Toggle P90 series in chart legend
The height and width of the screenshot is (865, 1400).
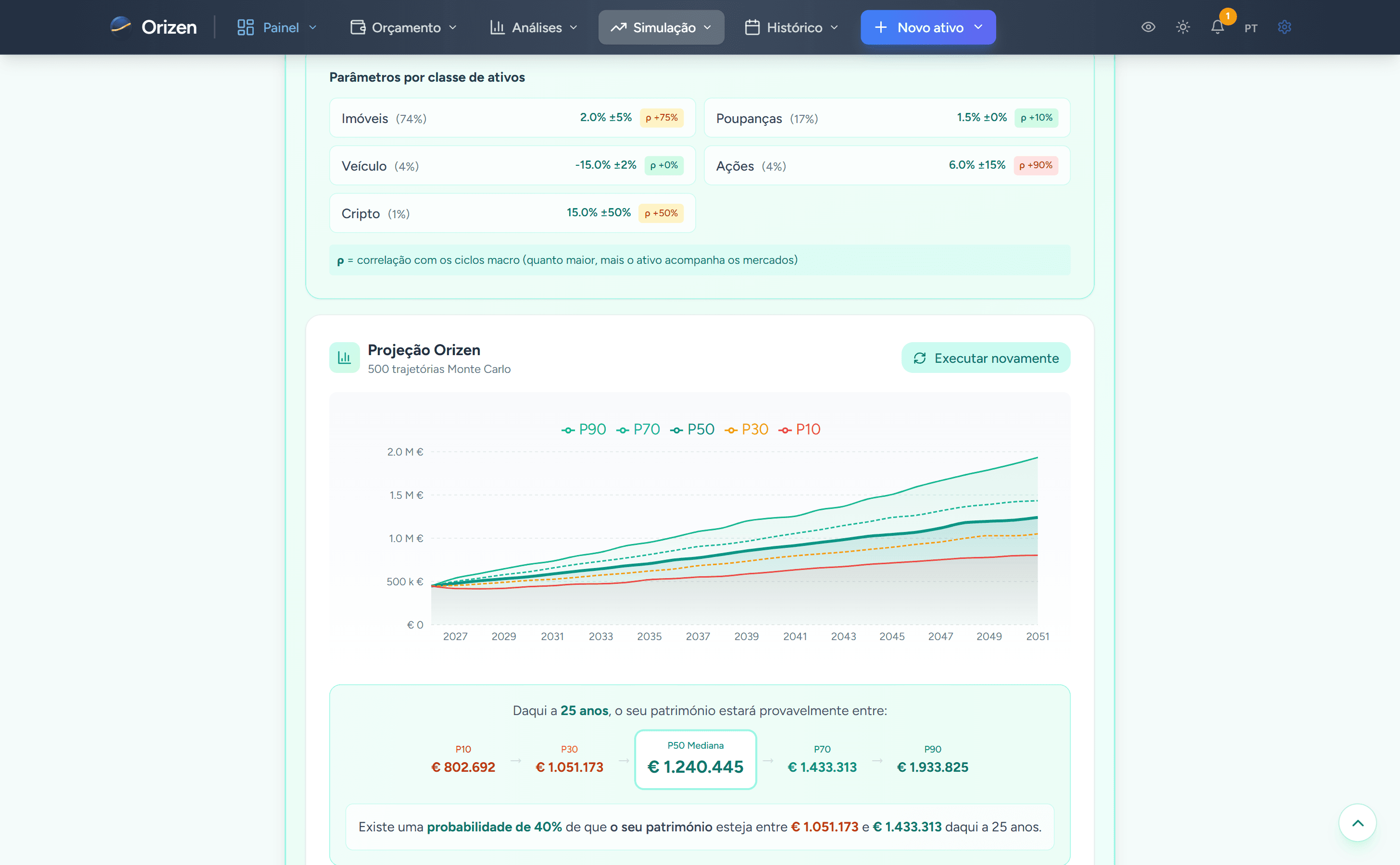(584, 430)
